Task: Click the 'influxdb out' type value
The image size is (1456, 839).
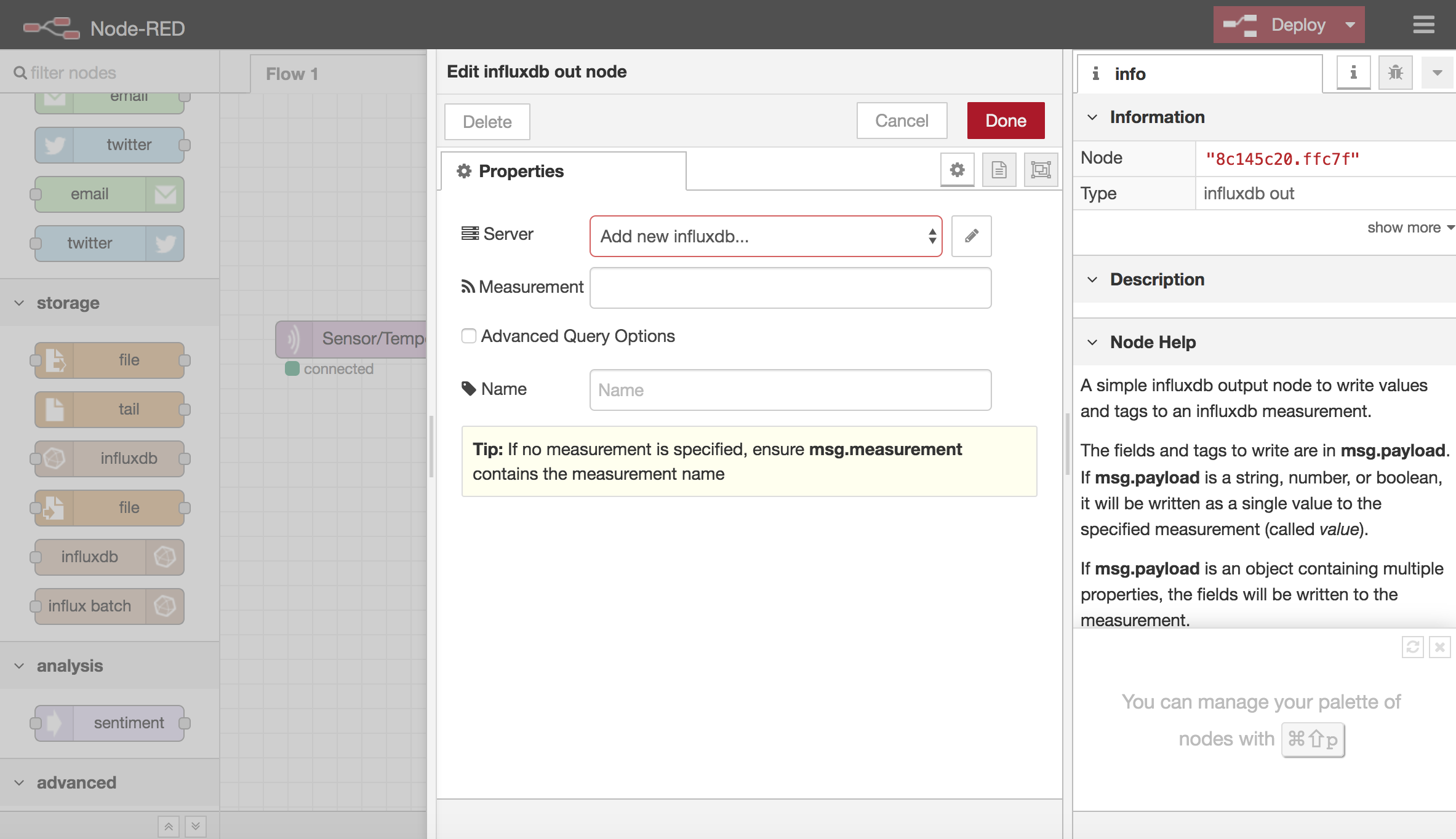Action: pos(1249,194)
